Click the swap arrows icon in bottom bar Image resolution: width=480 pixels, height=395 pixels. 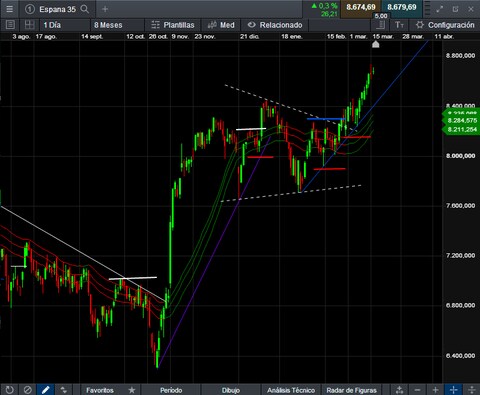tap(63, 390)
